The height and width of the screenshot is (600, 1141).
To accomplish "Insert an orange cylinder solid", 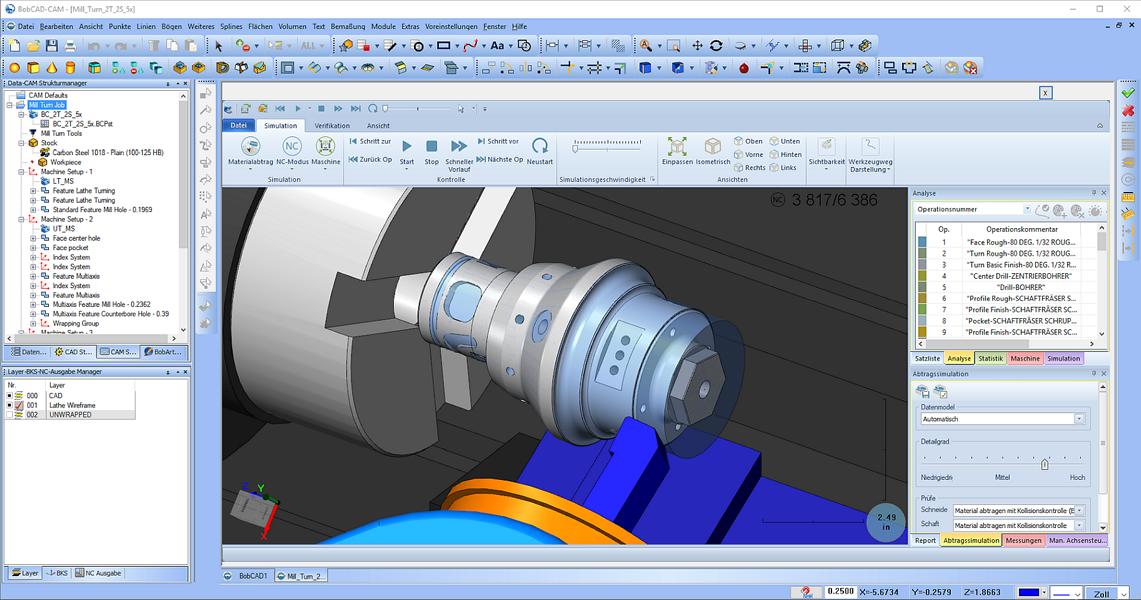I will (71, 68).
